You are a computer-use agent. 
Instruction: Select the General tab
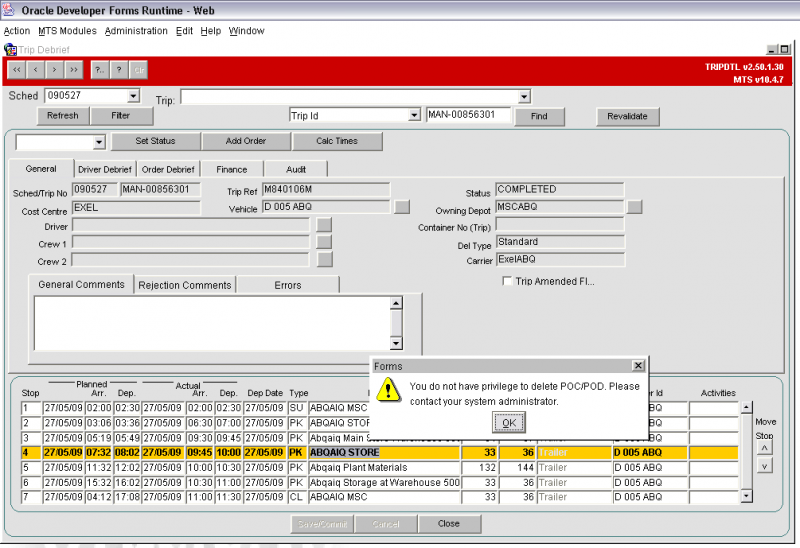(41, 168)
